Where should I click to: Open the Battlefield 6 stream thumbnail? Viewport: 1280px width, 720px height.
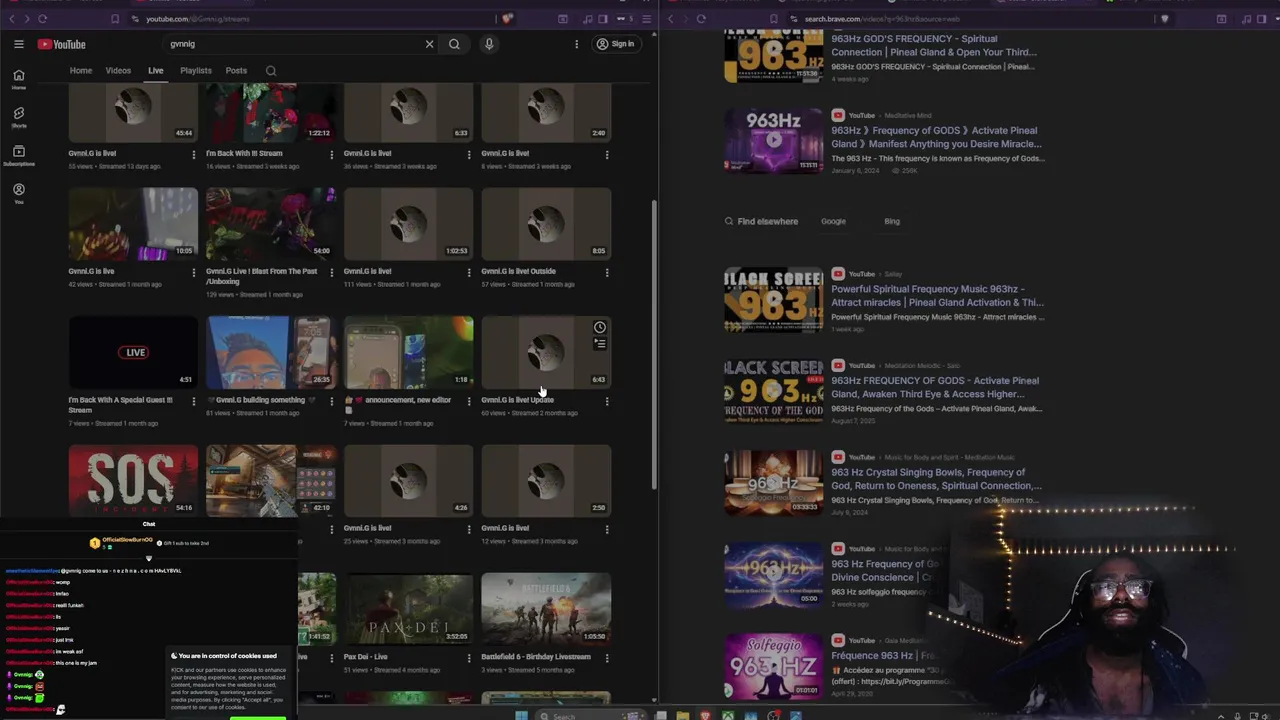(546, 608)
